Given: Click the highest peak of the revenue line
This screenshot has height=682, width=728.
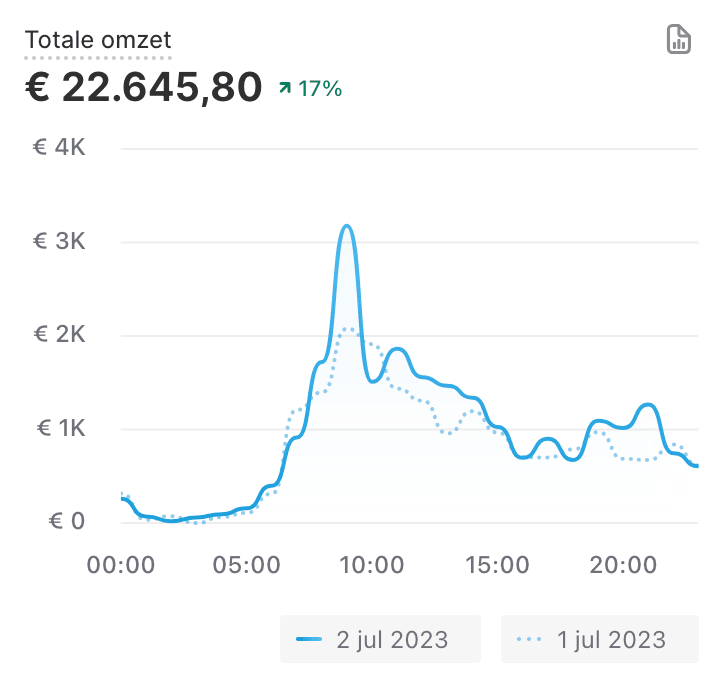Looking at the screenshot, I should click(346, 226).
